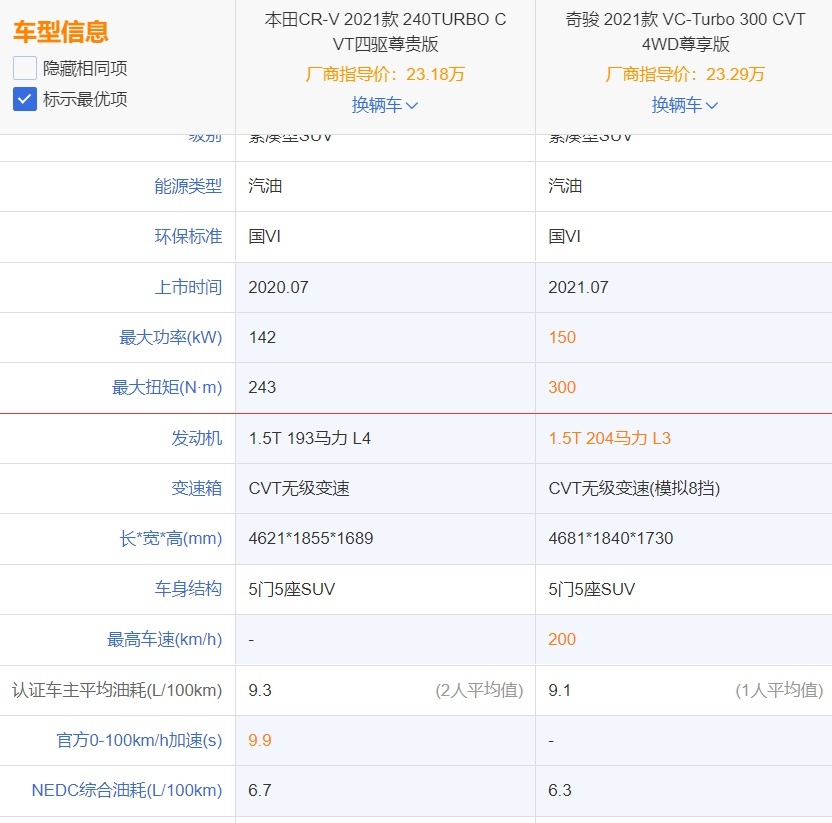Check the 隐藏相同项 checkbox

pos(25,68)
